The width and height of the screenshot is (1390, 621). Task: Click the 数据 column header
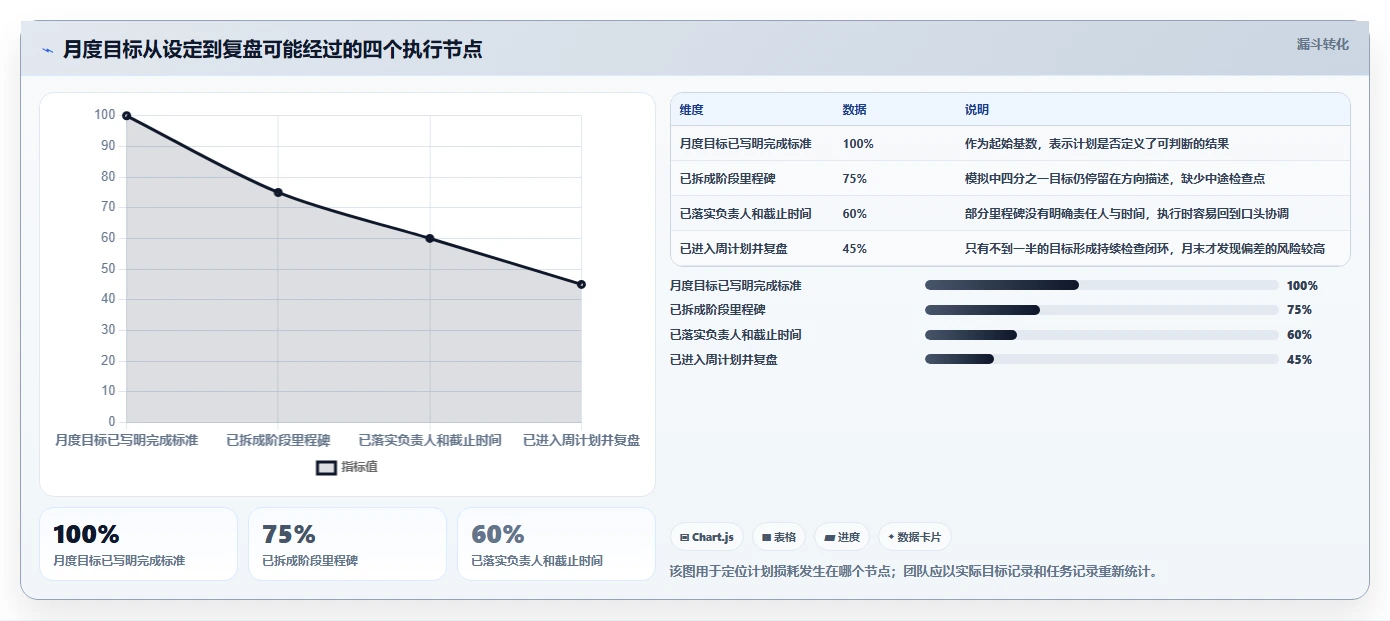(x=855, y=110)
